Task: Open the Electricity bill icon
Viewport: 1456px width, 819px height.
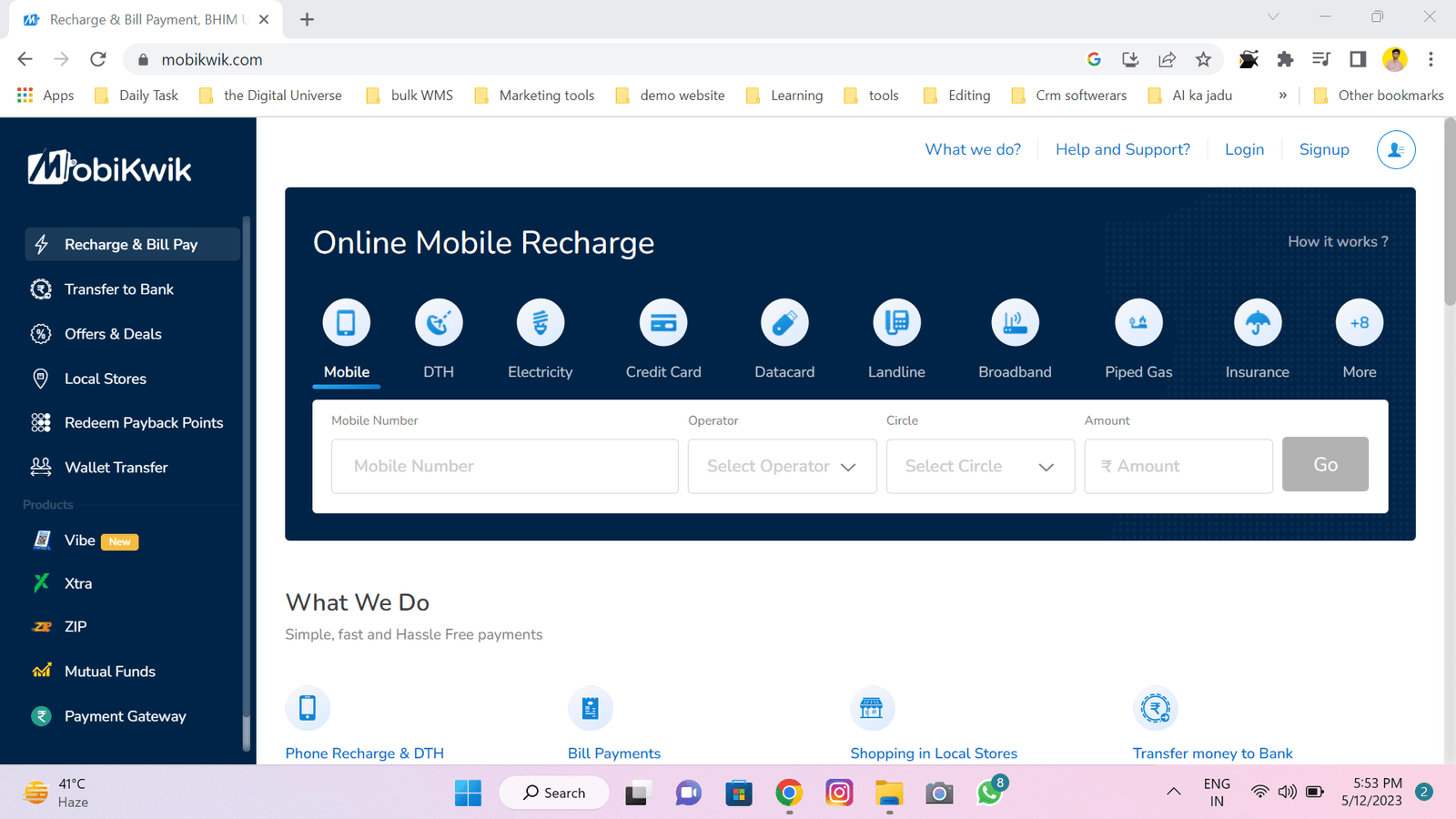Action: pyautogui.click(x=541, y=322)
